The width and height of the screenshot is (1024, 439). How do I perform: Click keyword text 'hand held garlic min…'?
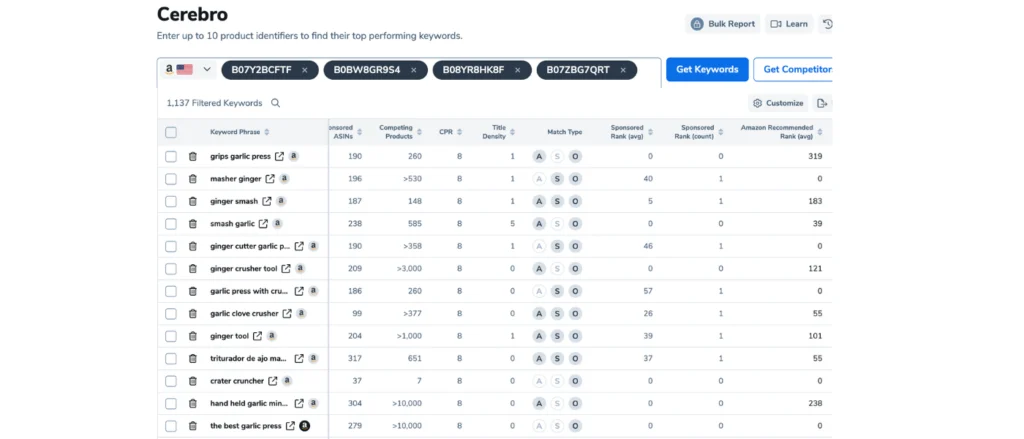pyautogui.click(x=249, y=404)
